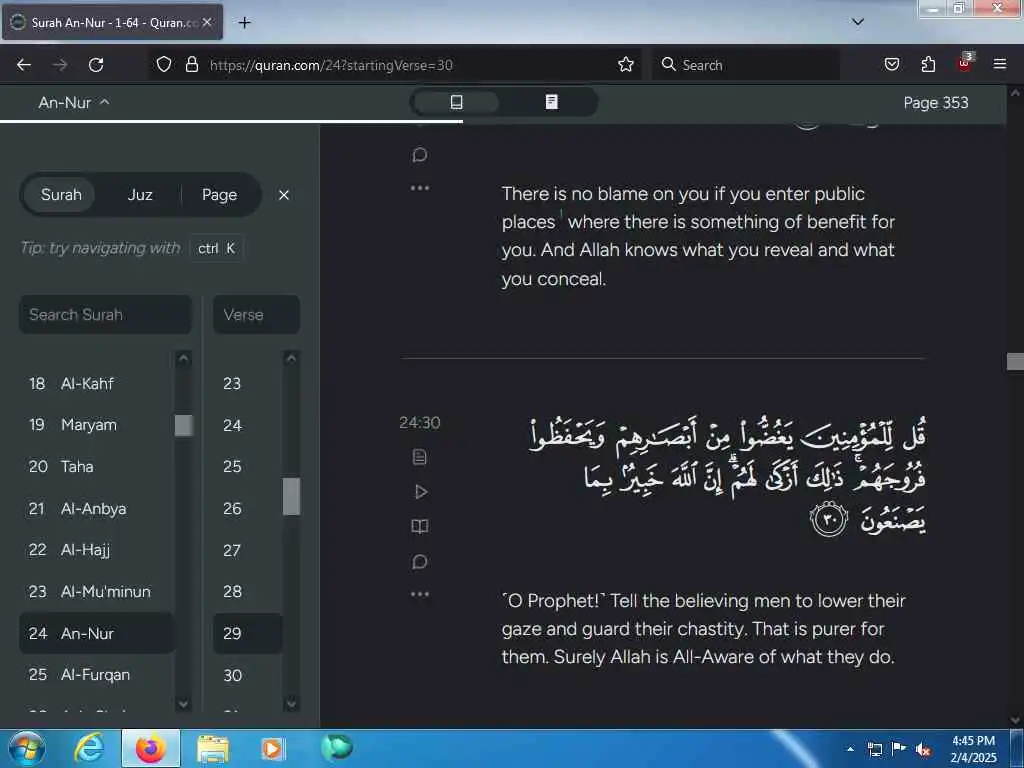Bookmark this page with the star icon
Screen dimensions: 1024x768
pos(626,64)
